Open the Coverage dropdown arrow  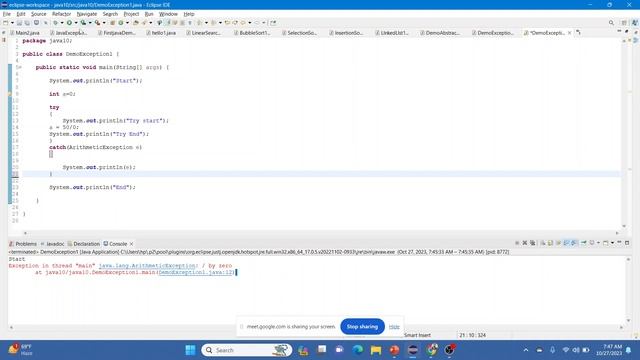(90, 23)
